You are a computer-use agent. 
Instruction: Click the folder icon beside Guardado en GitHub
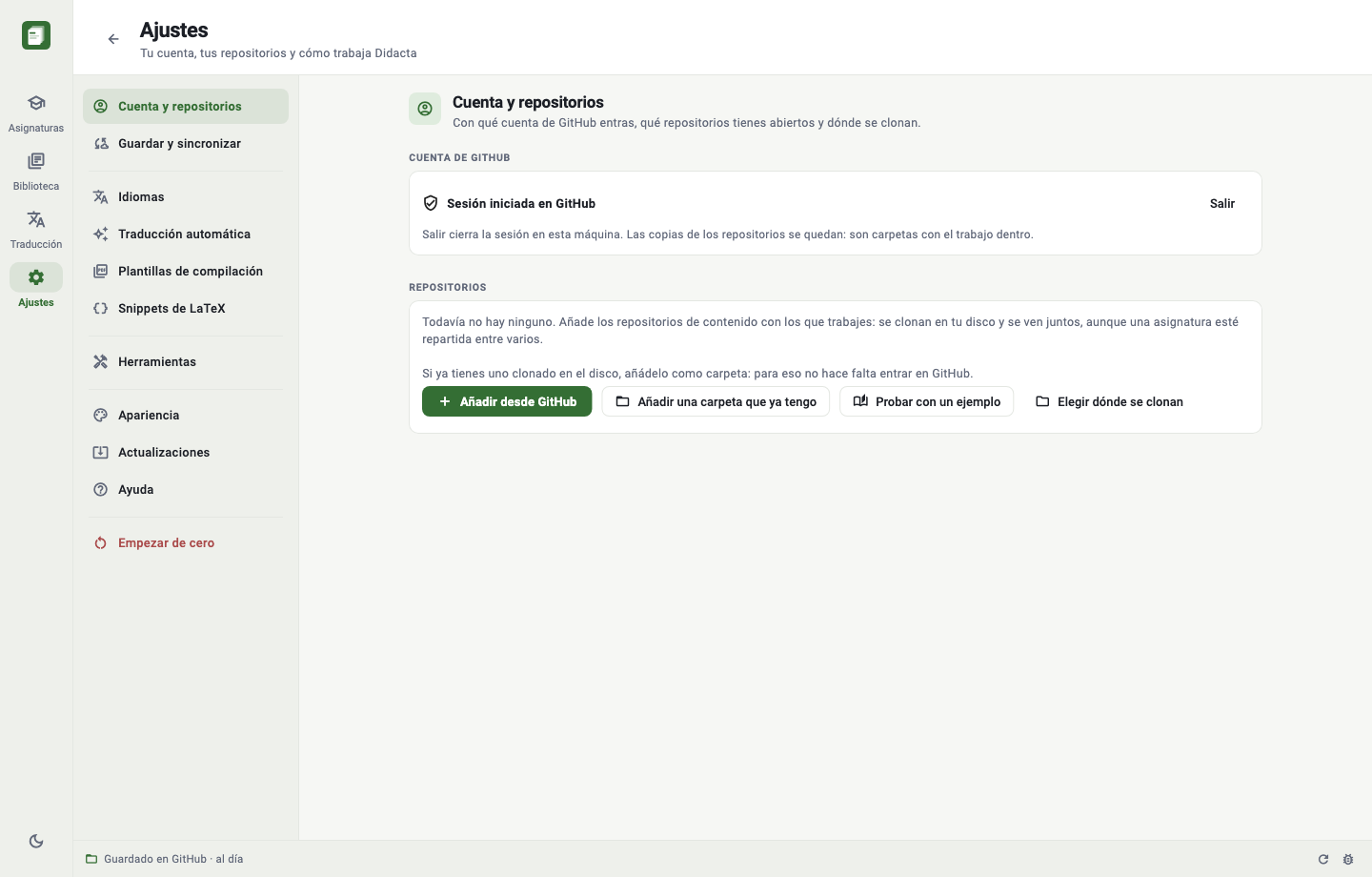[x=91, y=859]
